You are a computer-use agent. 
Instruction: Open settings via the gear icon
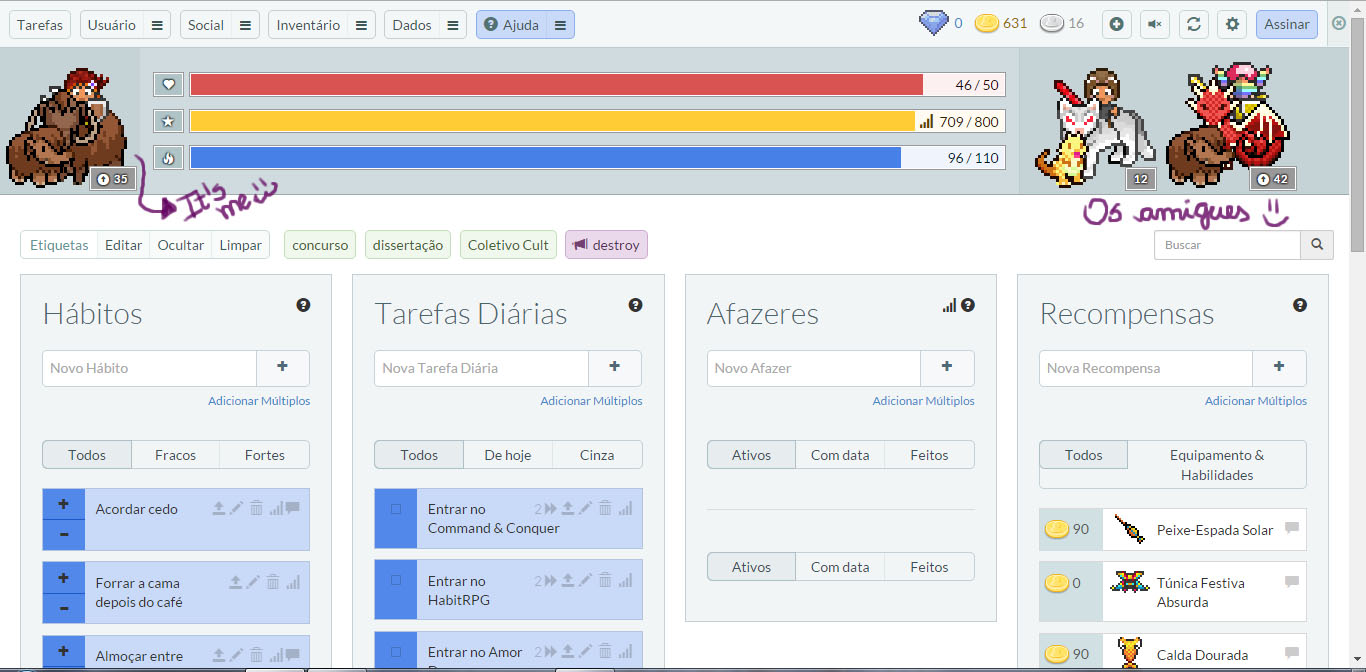point(1232,24)
